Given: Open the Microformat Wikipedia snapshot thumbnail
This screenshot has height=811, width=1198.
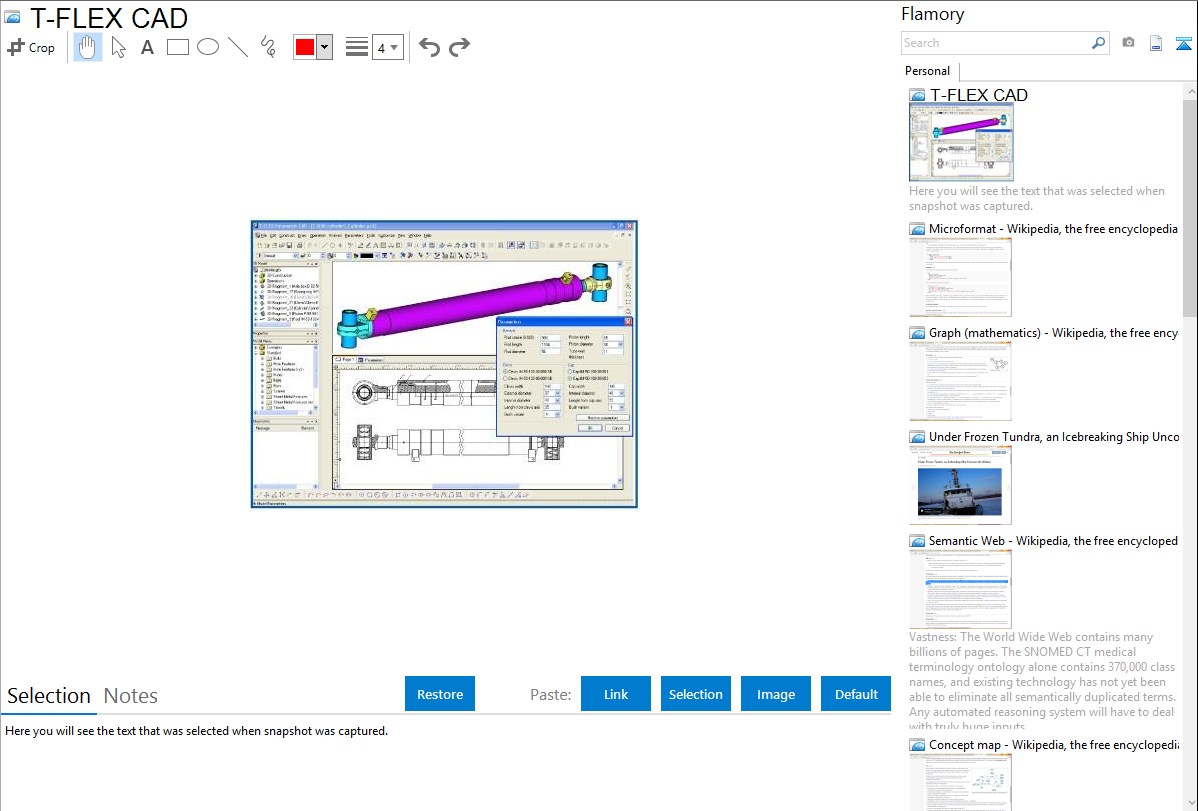Looking at the screenshot, I should 960,277.
